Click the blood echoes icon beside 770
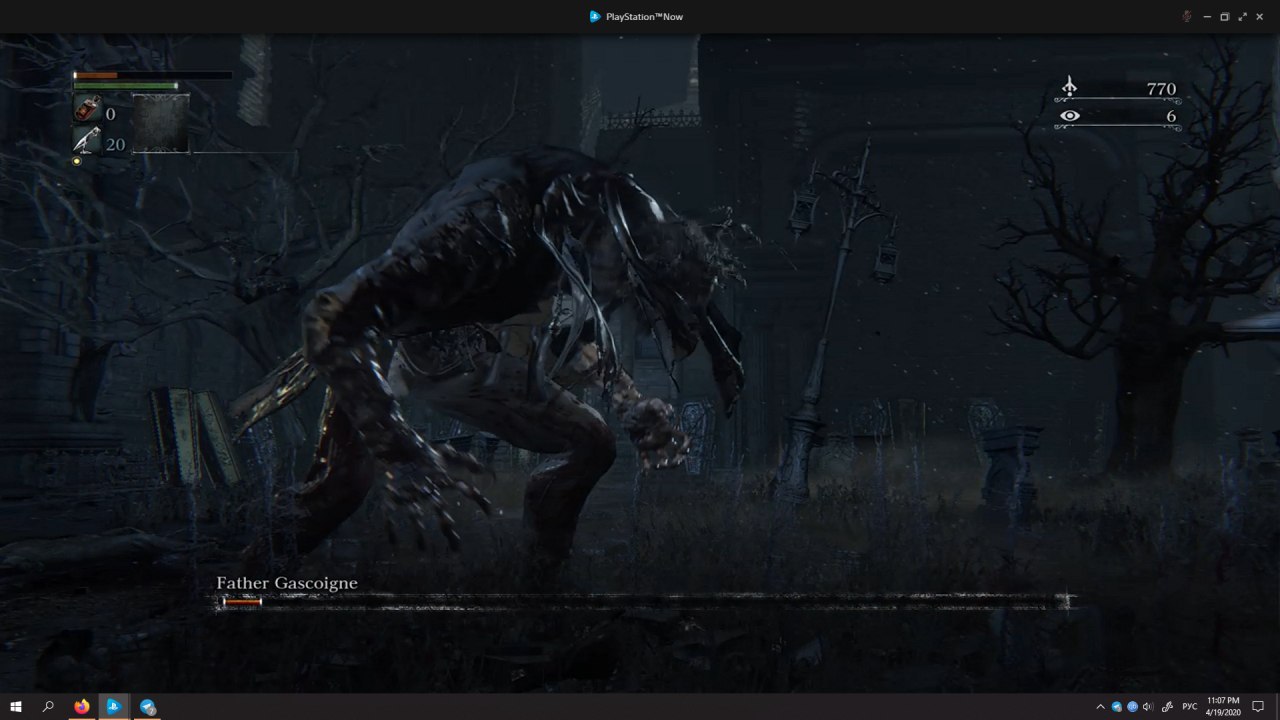Image resolution: width=1280 pixels, height=720 pixels. coord(1069,88)
